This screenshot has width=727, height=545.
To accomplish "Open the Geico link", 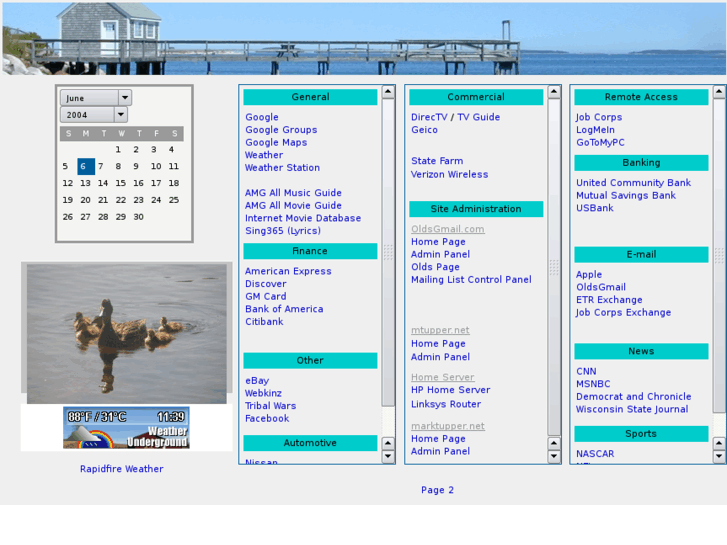I will [424, 130].
